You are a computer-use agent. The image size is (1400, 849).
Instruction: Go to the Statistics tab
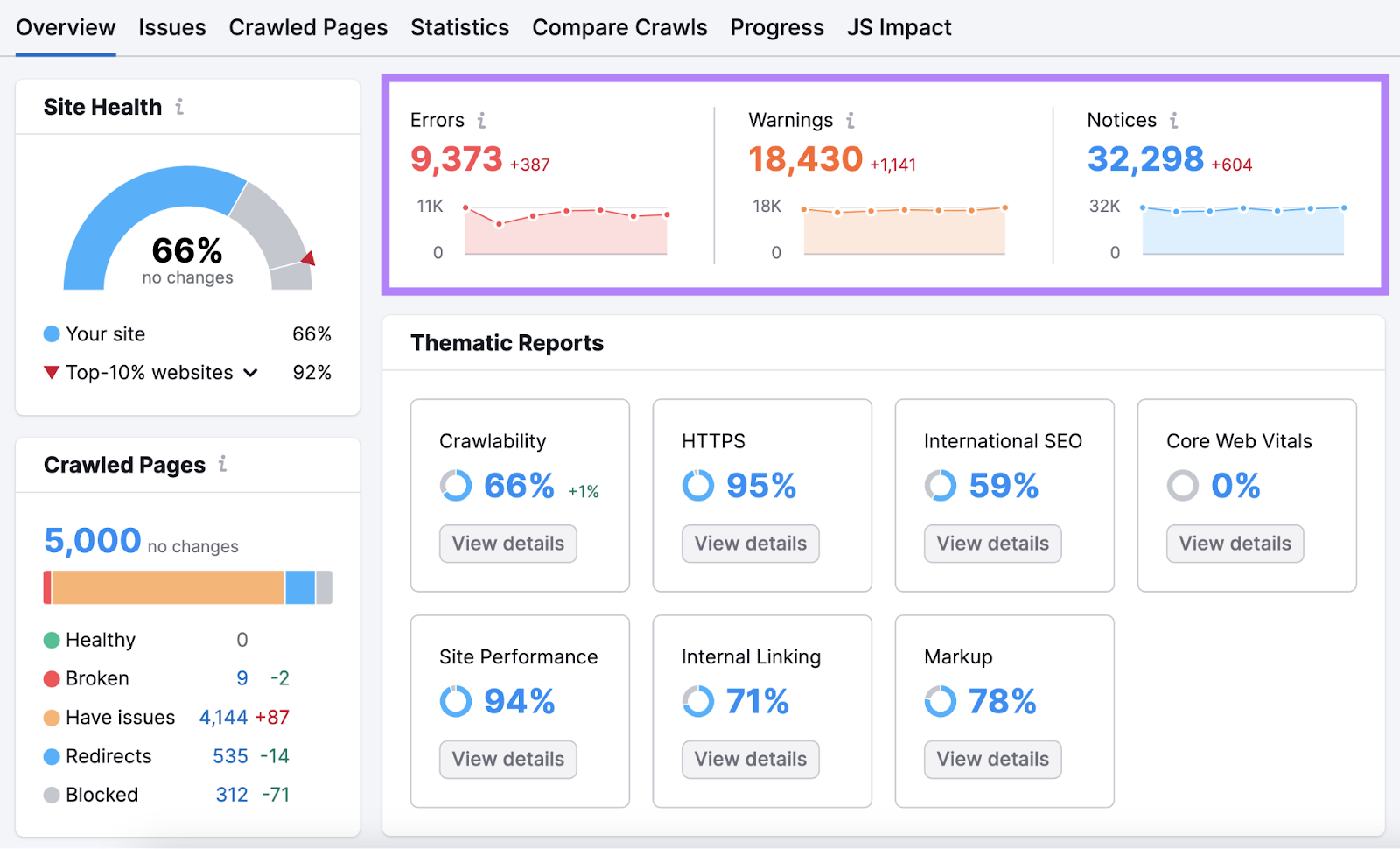[460, 28]
